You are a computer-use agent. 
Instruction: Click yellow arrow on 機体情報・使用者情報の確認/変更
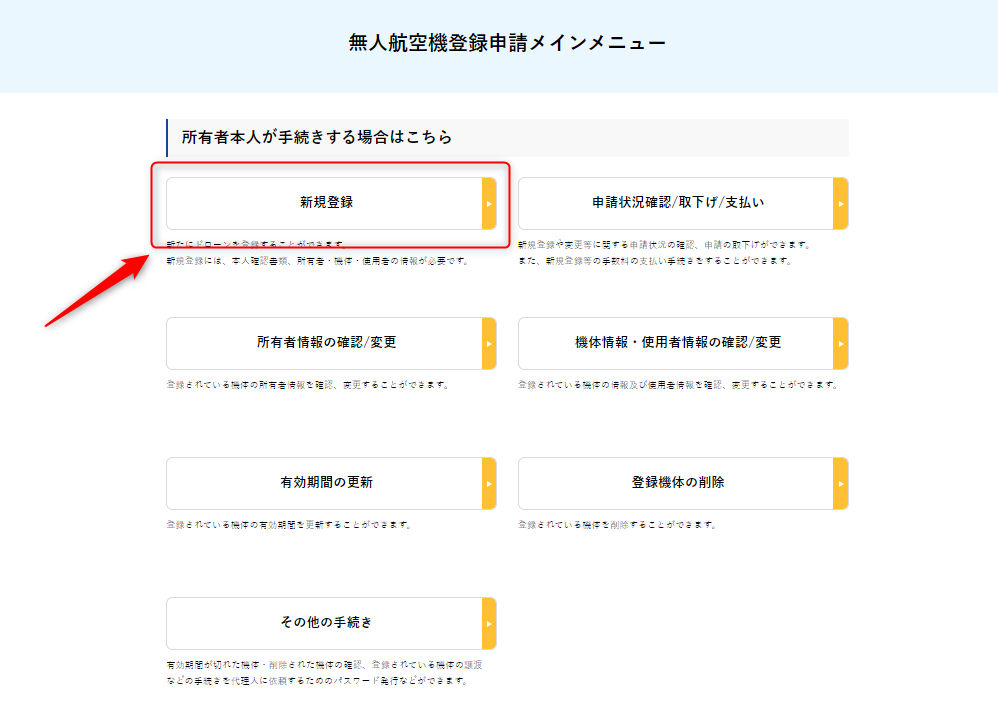[840, 344]
